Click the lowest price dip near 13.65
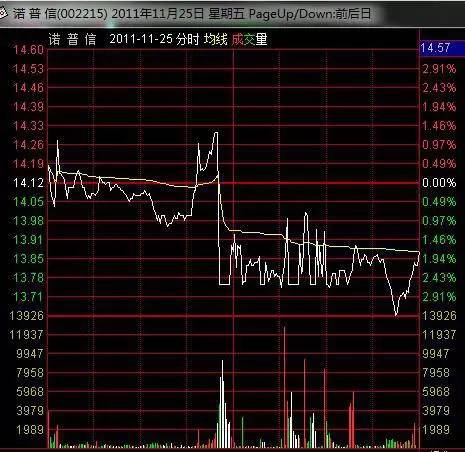This screenshot has height=452, width=465. [396, 313]
